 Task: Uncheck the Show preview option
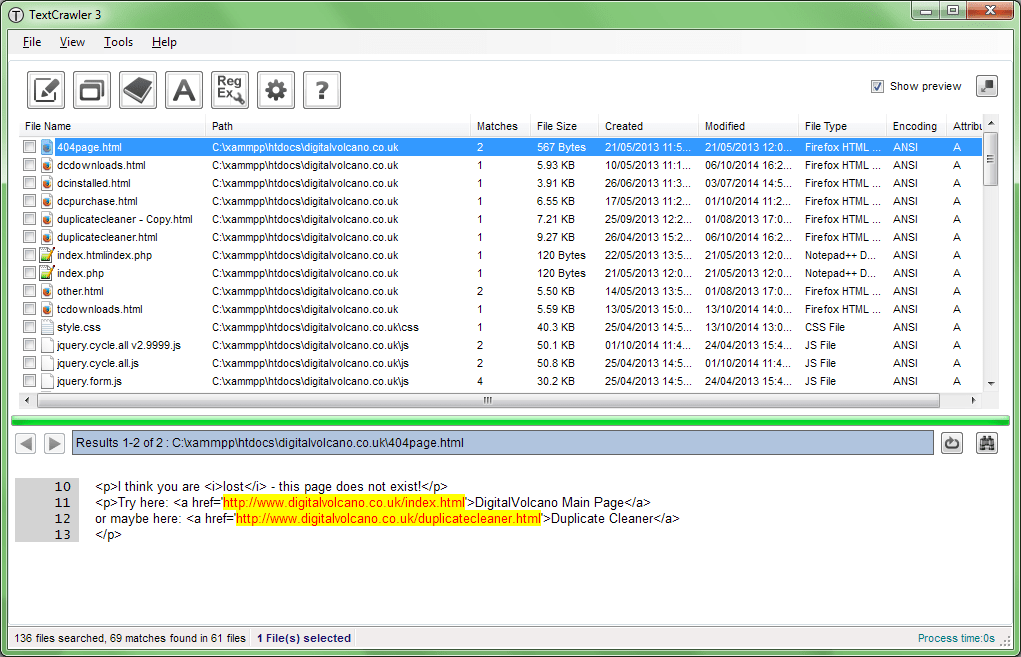coord(878,86)
